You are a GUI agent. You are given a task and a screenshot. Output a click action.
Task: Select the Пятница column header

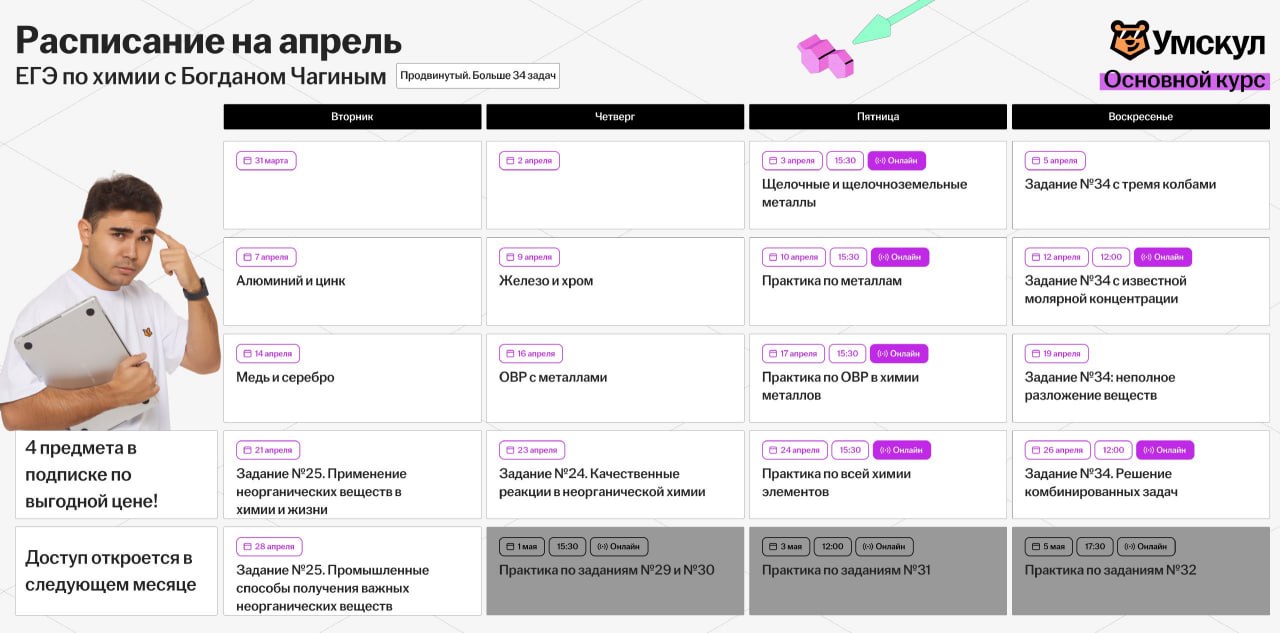point(877,117)
